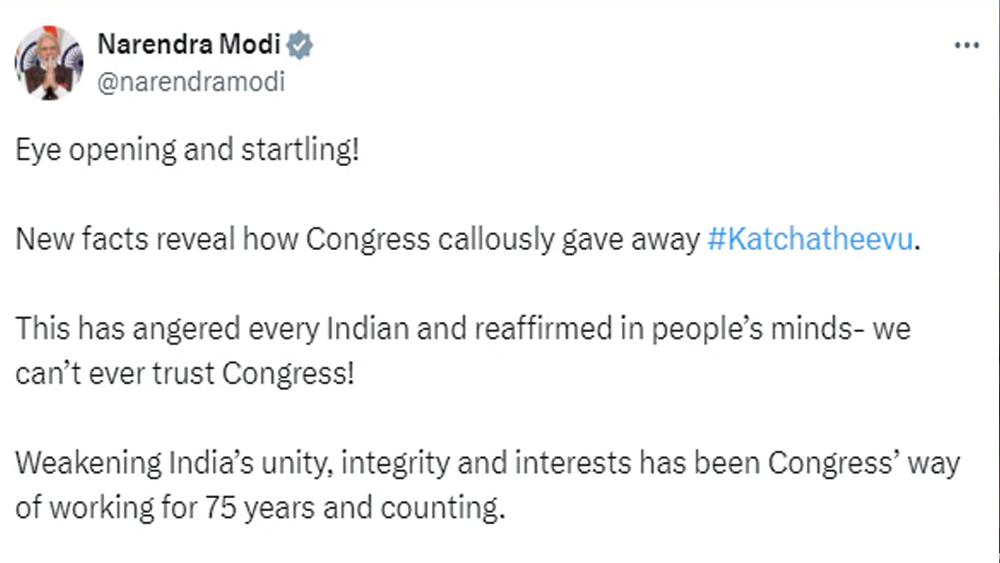Click the display name Narendra Modi

[188, 45]
